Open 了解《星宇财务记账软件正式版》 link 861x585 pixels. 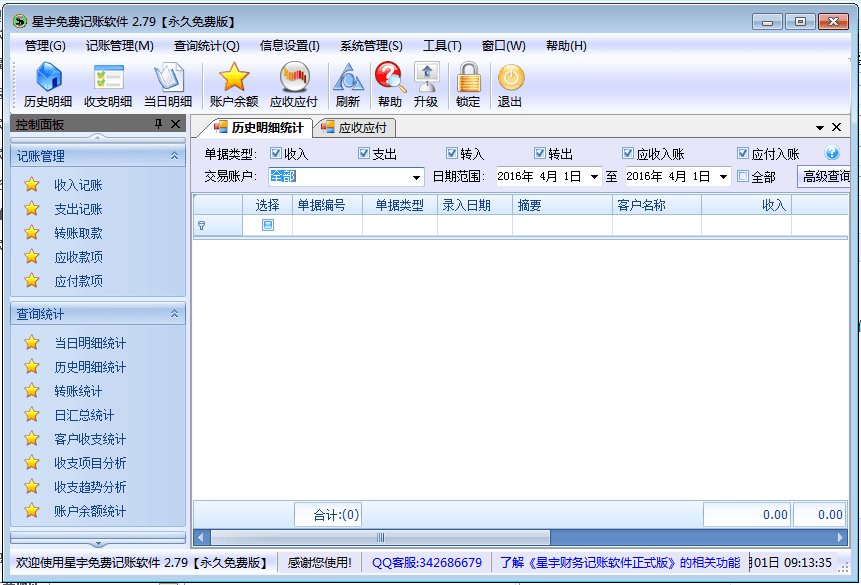(620, 563)
